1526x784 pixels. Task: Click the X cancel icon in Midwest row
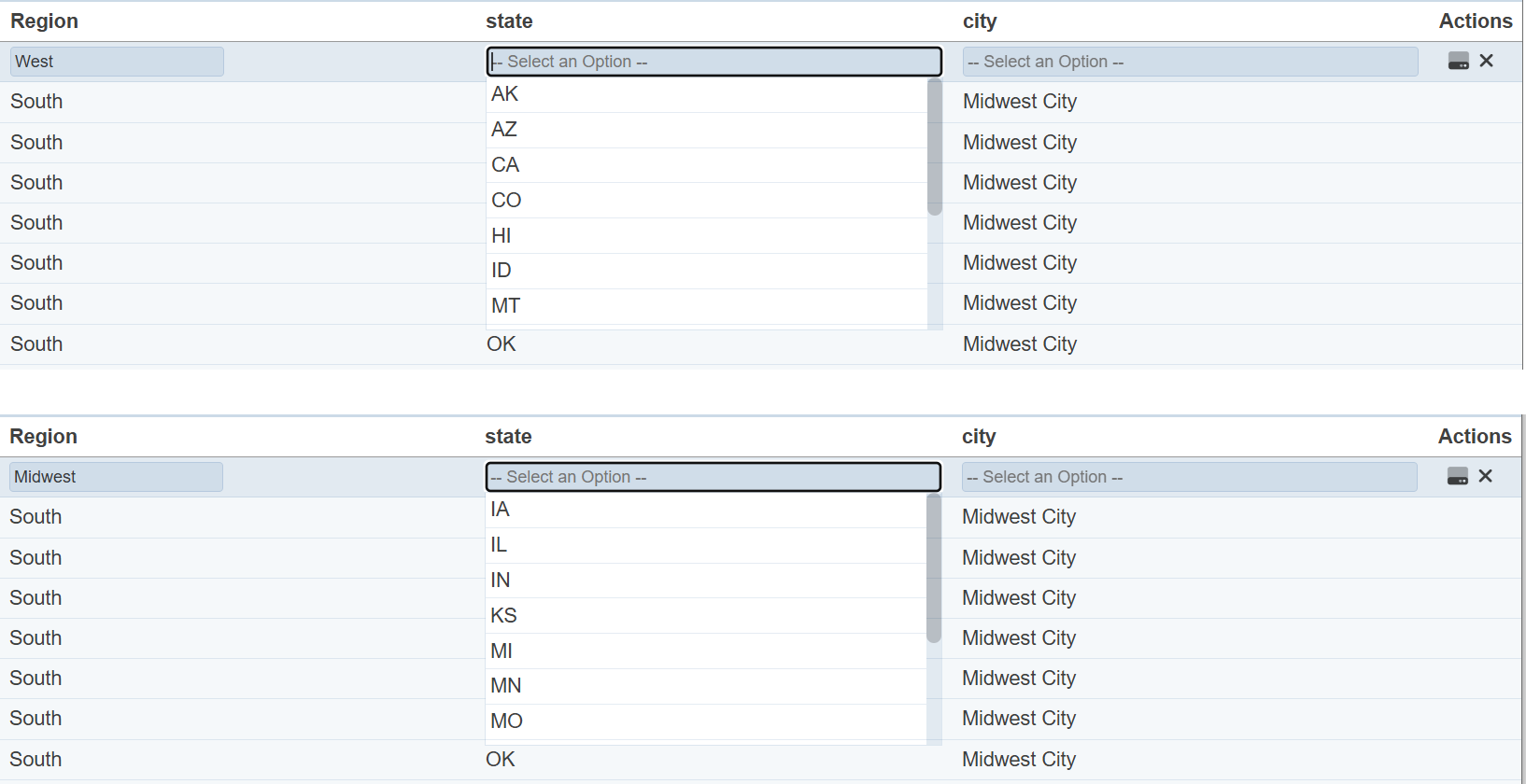[x=1486, y=476]
